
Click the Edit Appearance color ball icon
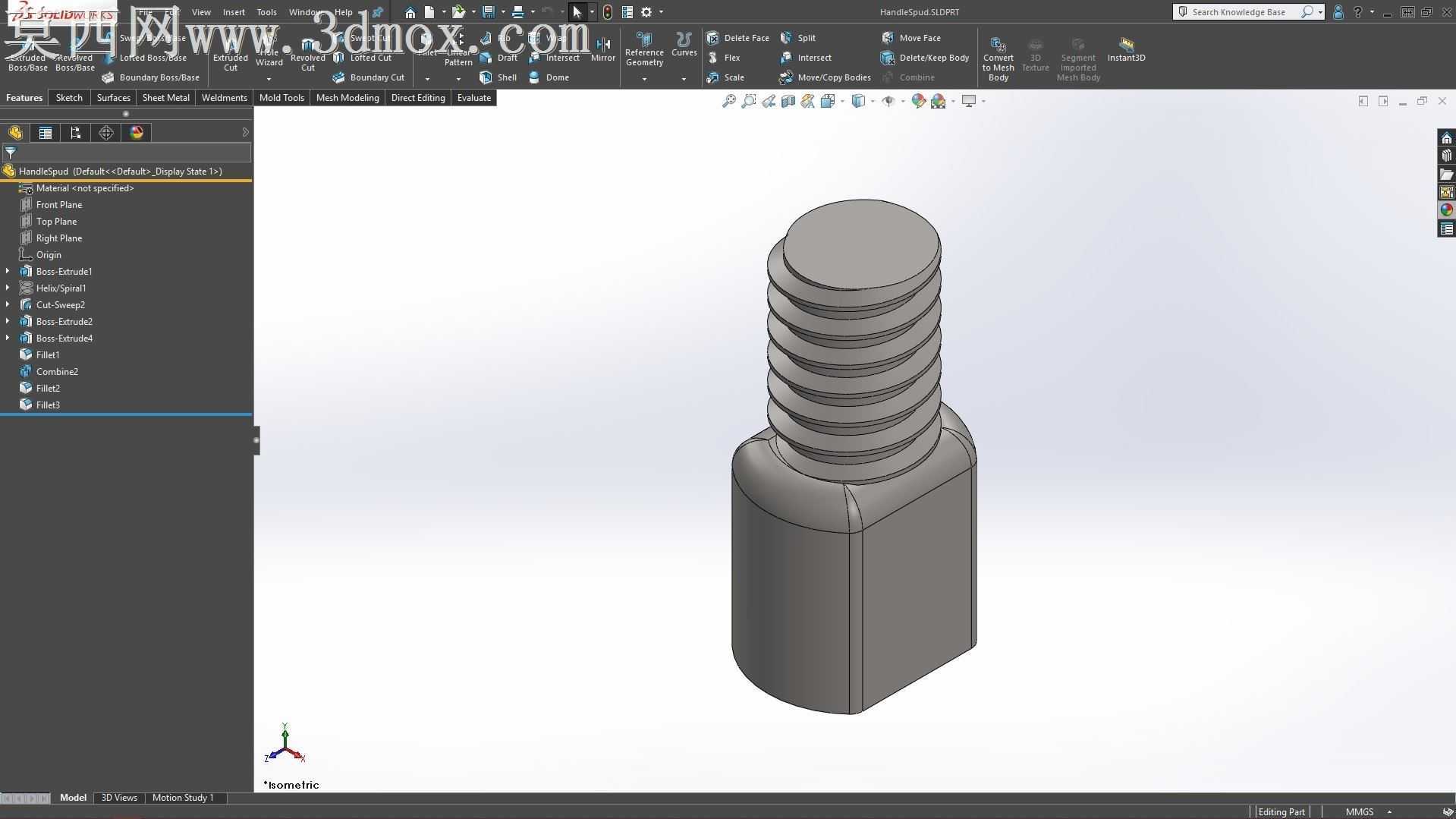click(x=919, y=101)
